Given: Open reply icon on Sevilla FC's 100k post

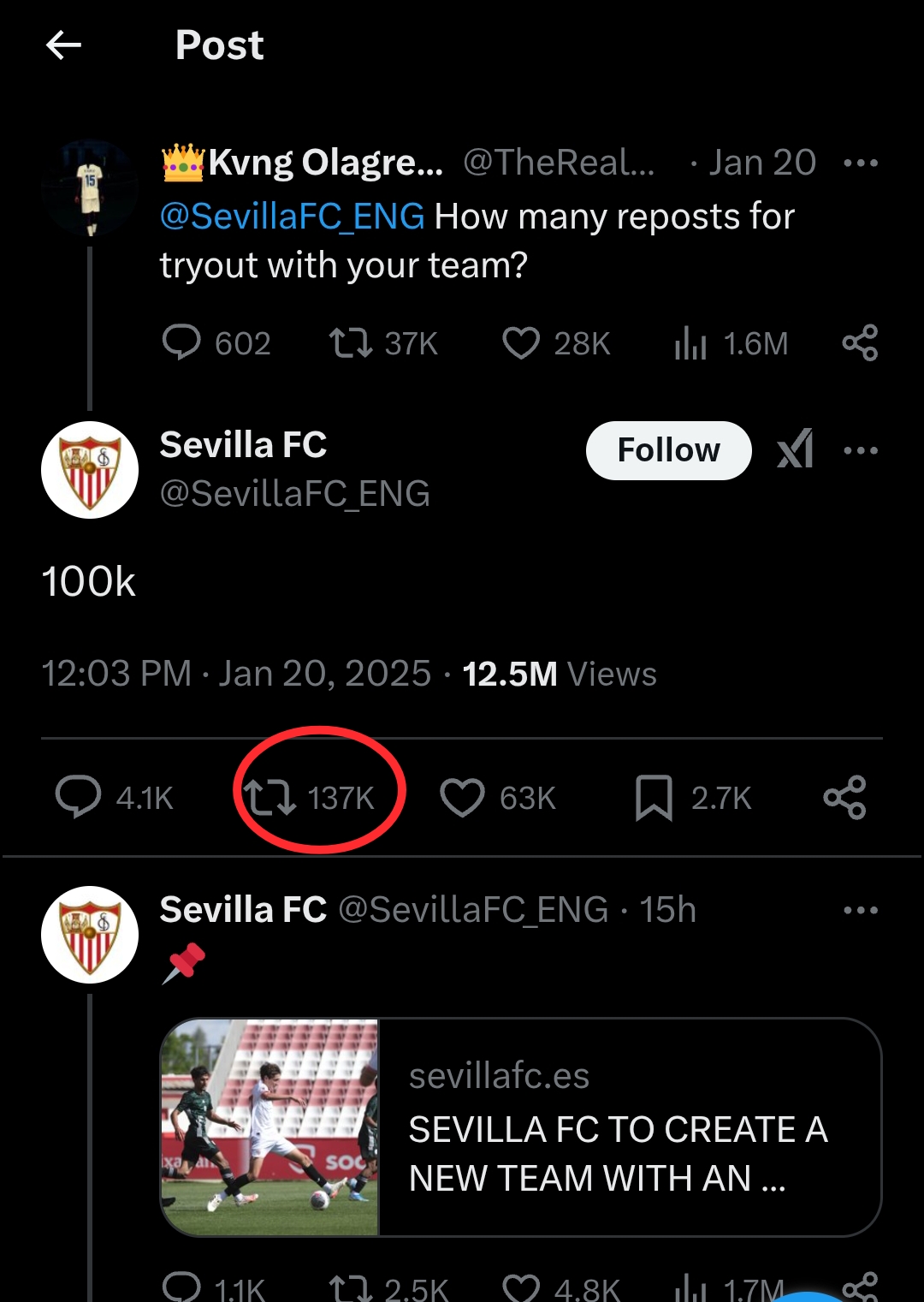Looking at the screenshot, I should click(79, 797).
